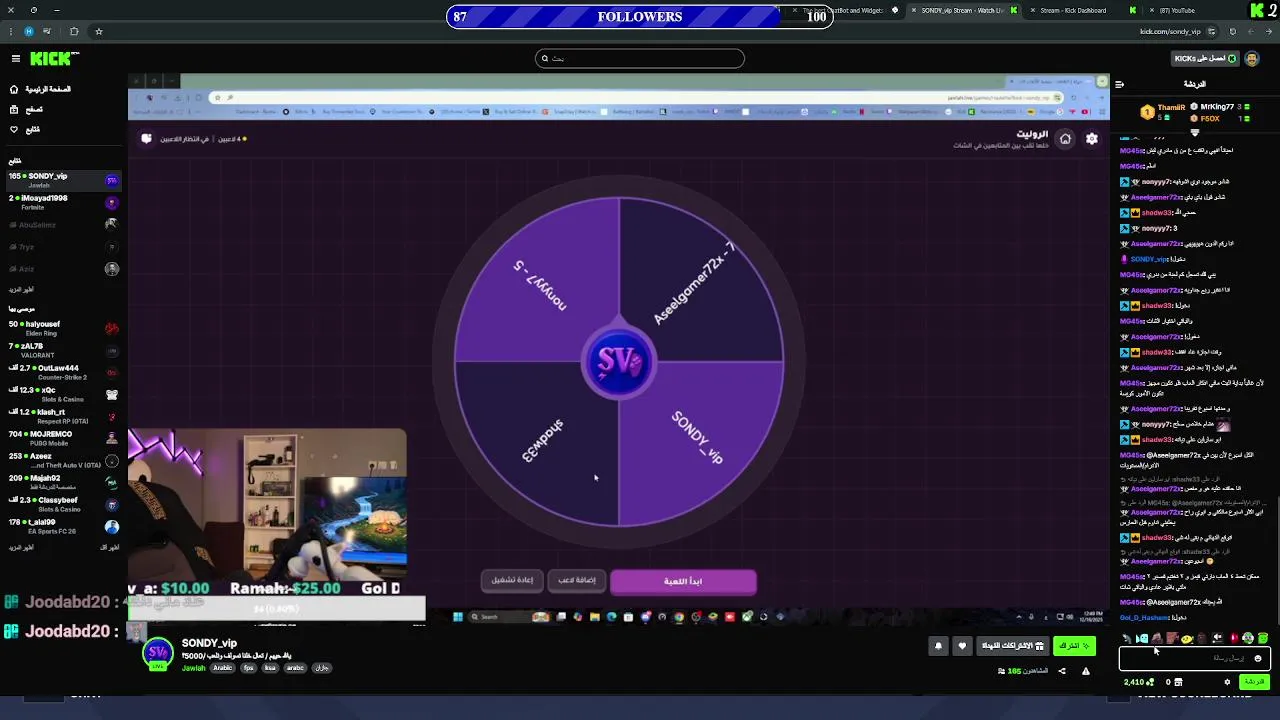
Task: Select t_alal99 EA Sports FC 26 channel
Action: (x=64, y=526)
